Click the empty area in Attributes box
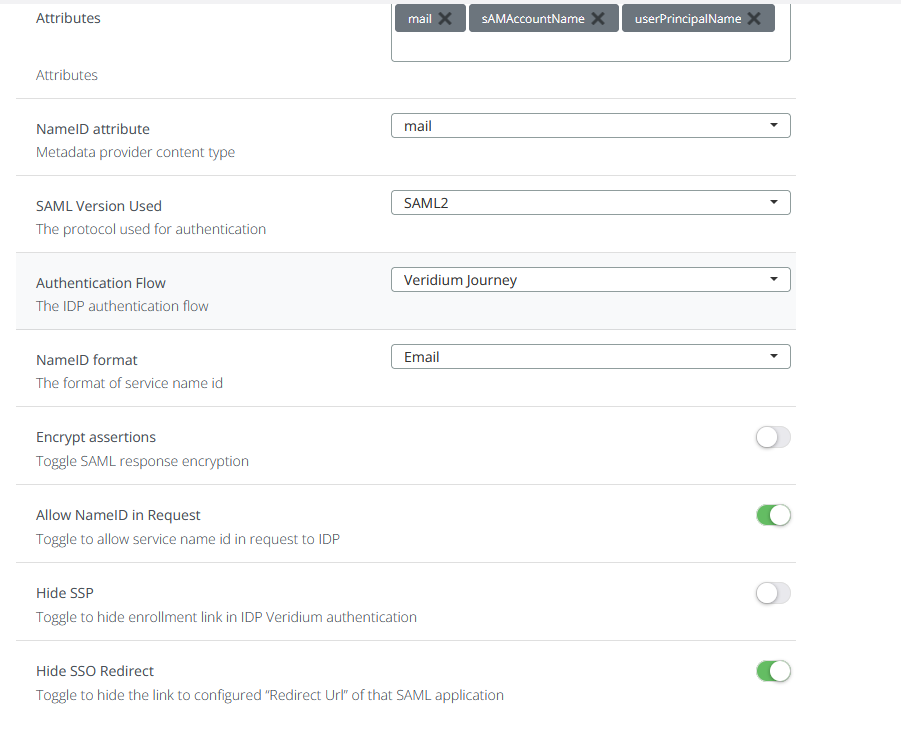The height and width of the screenshot is (734, 901). pyautogui.click(x=590, y=47)
